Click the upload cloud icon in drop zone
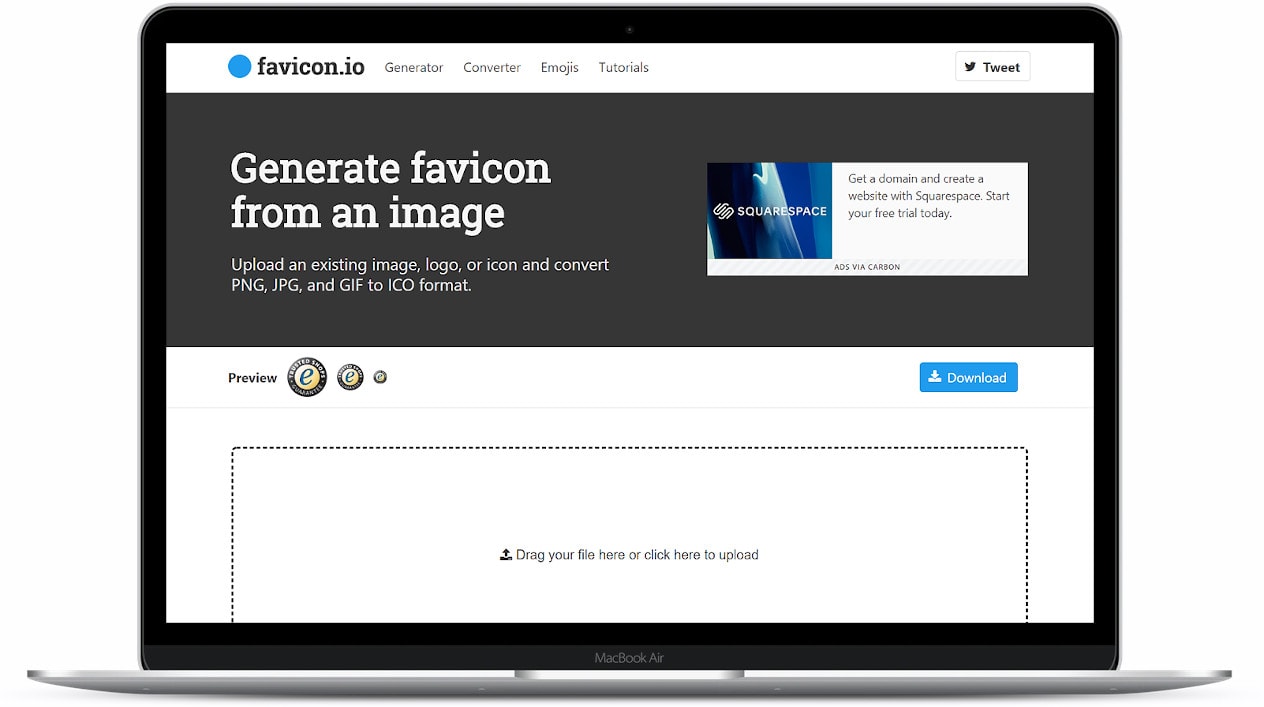 click(x=506, y=554)
